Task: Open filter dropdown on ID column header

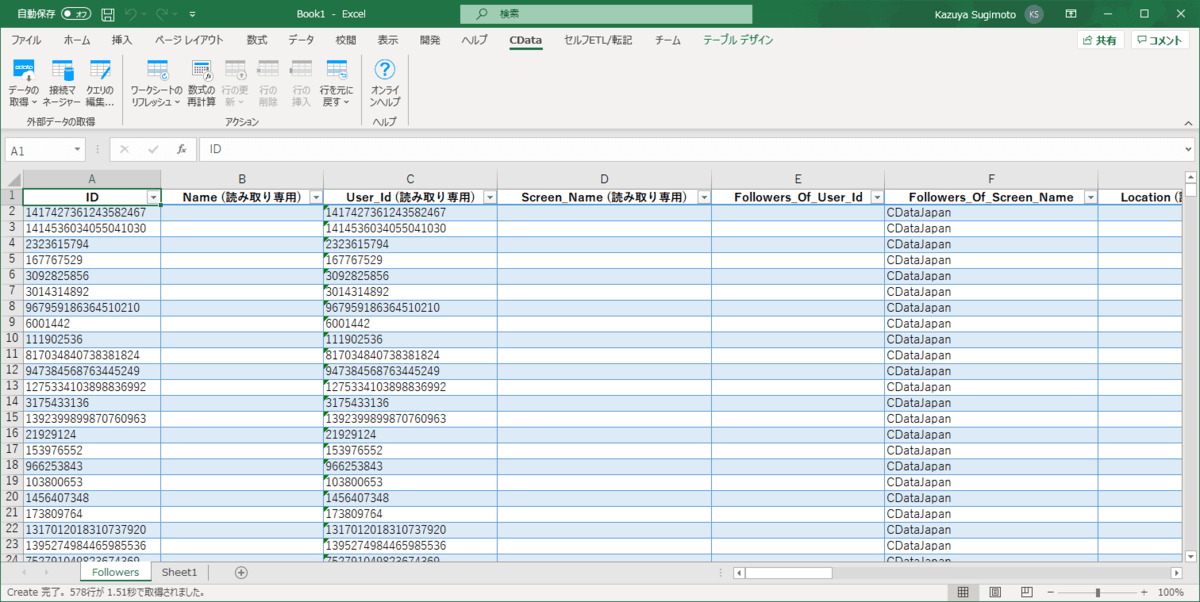Action: point(153,198)
